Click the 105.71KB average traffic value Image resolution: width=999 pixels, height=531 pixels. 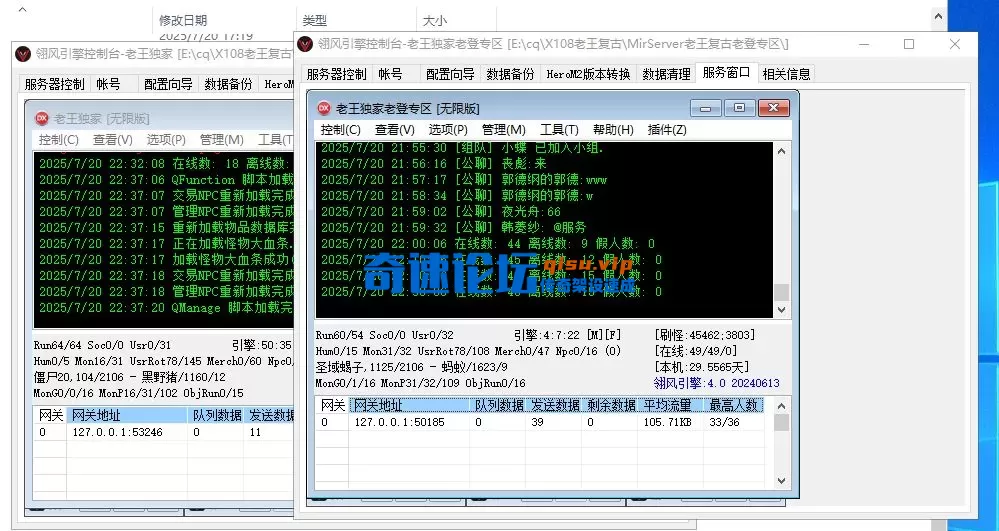668,422
